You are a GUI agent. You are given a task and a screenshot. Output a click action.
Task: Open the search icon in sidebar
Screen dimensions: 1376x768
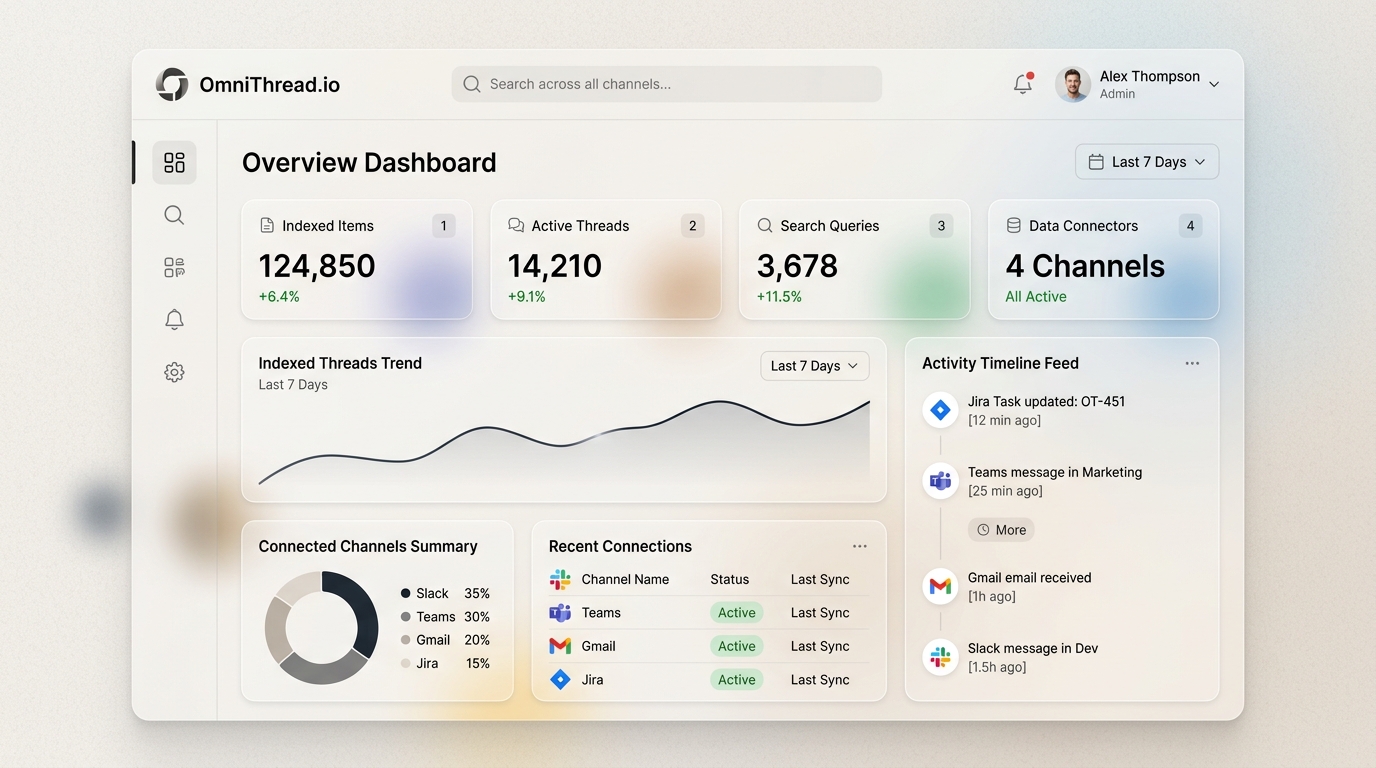coord(174,215)
